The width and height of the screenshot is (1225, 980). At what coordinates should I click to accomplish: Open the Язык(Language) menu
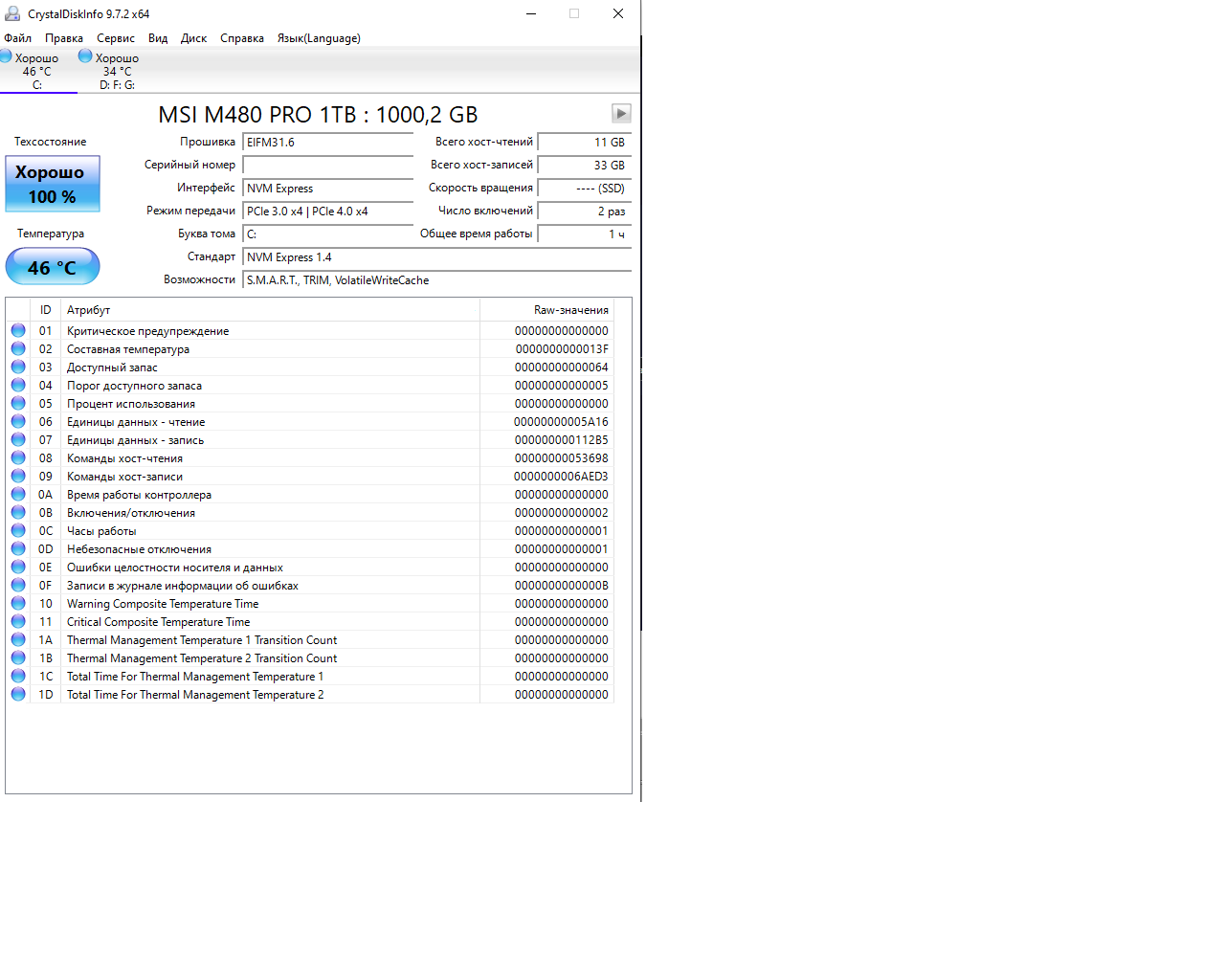click(319, 38)
